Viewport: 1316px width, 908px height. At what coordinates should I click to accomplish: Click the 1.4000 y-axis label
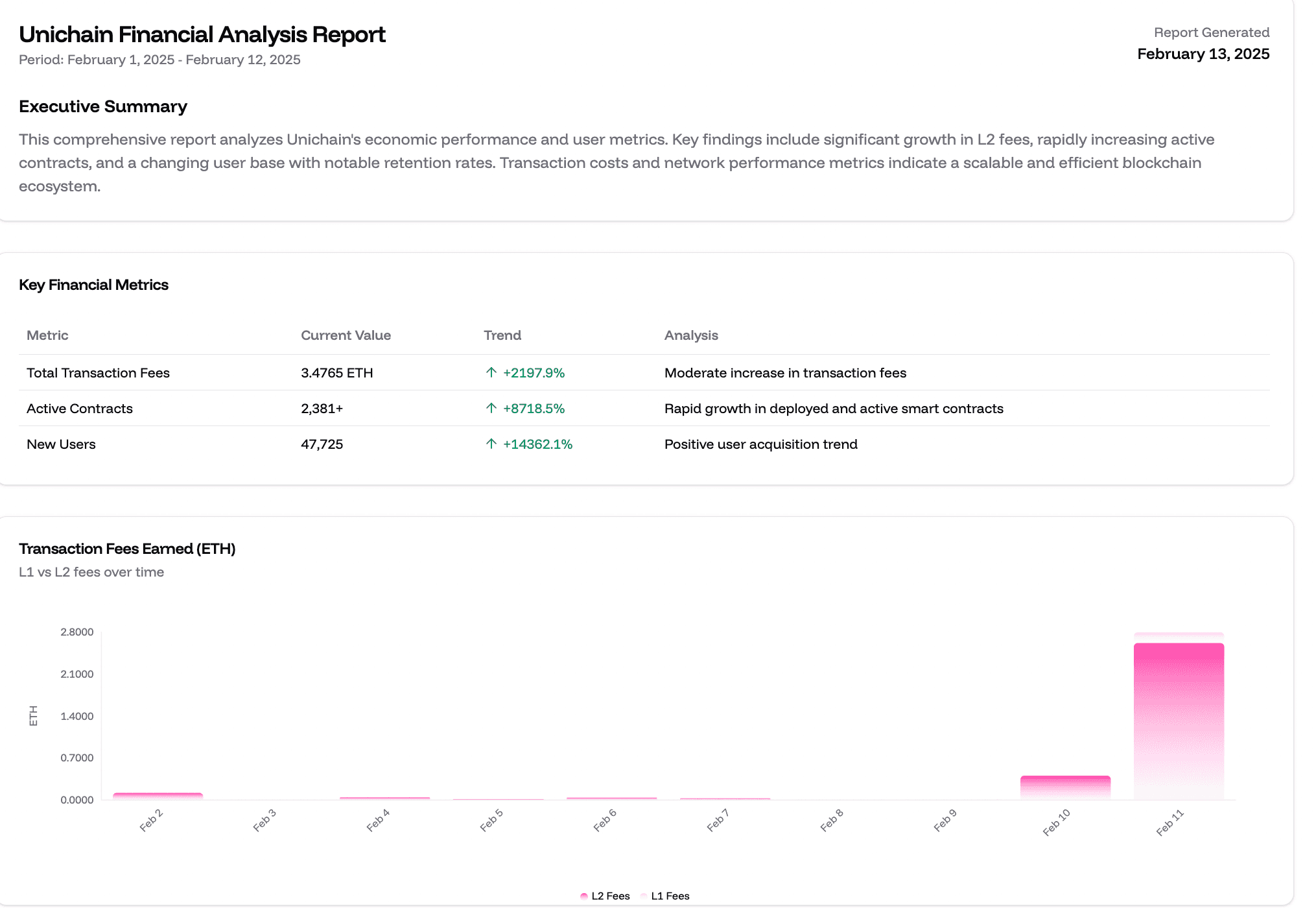pyautogui.click(x=77, y=716)
